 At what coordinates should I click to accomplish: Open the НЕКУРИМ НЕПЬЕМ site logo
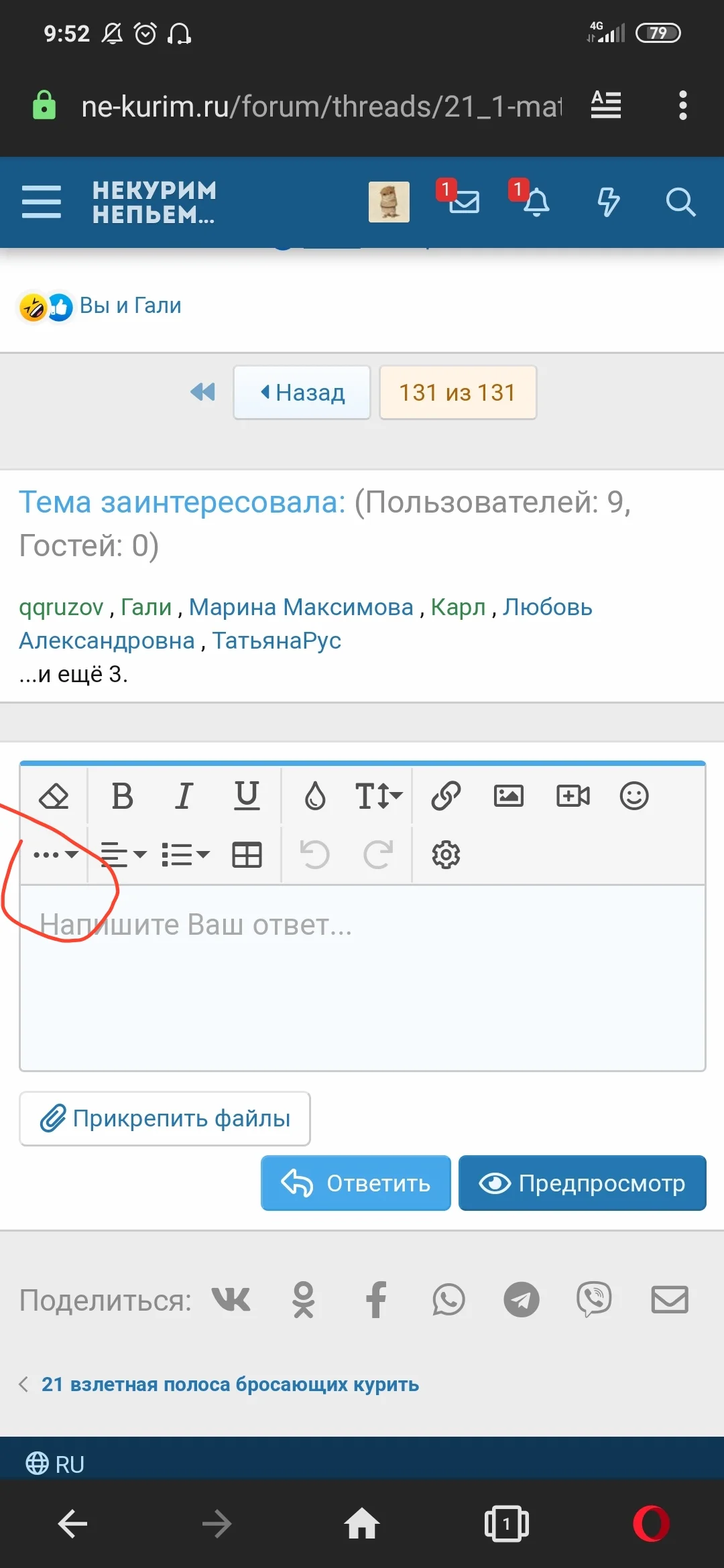click(154, 202)
